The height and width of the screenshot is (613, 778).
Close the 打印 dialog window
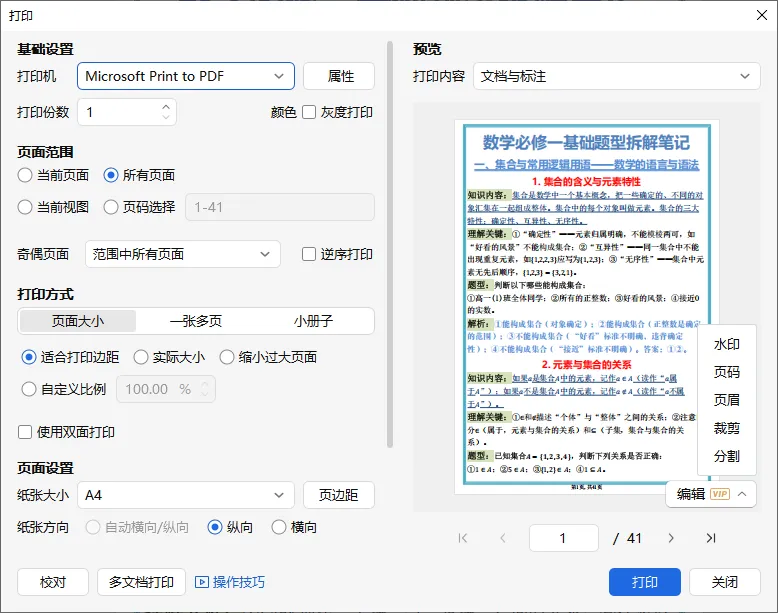[x=762, y=15]
